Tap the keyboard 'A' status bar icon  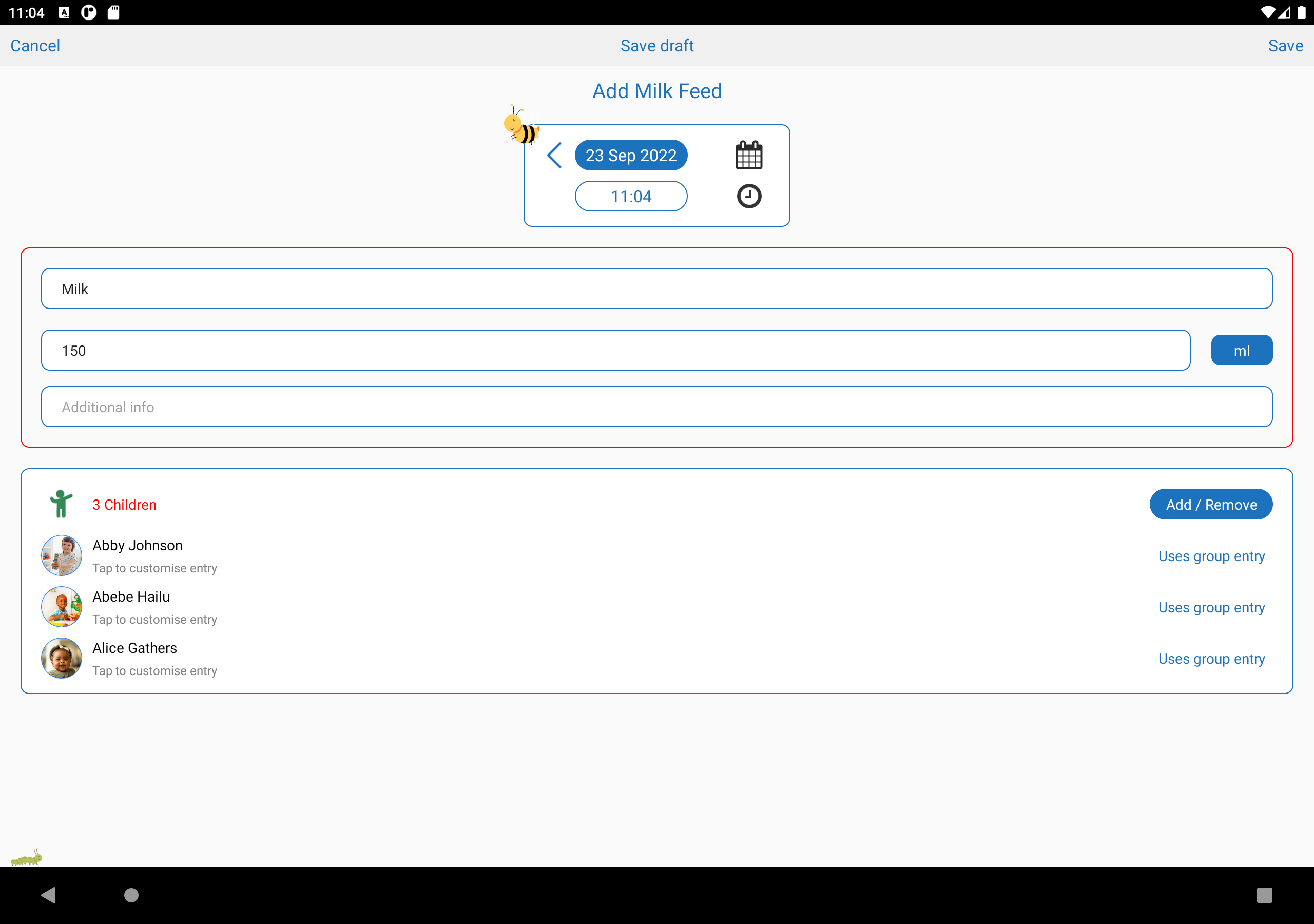pos(64,12)
